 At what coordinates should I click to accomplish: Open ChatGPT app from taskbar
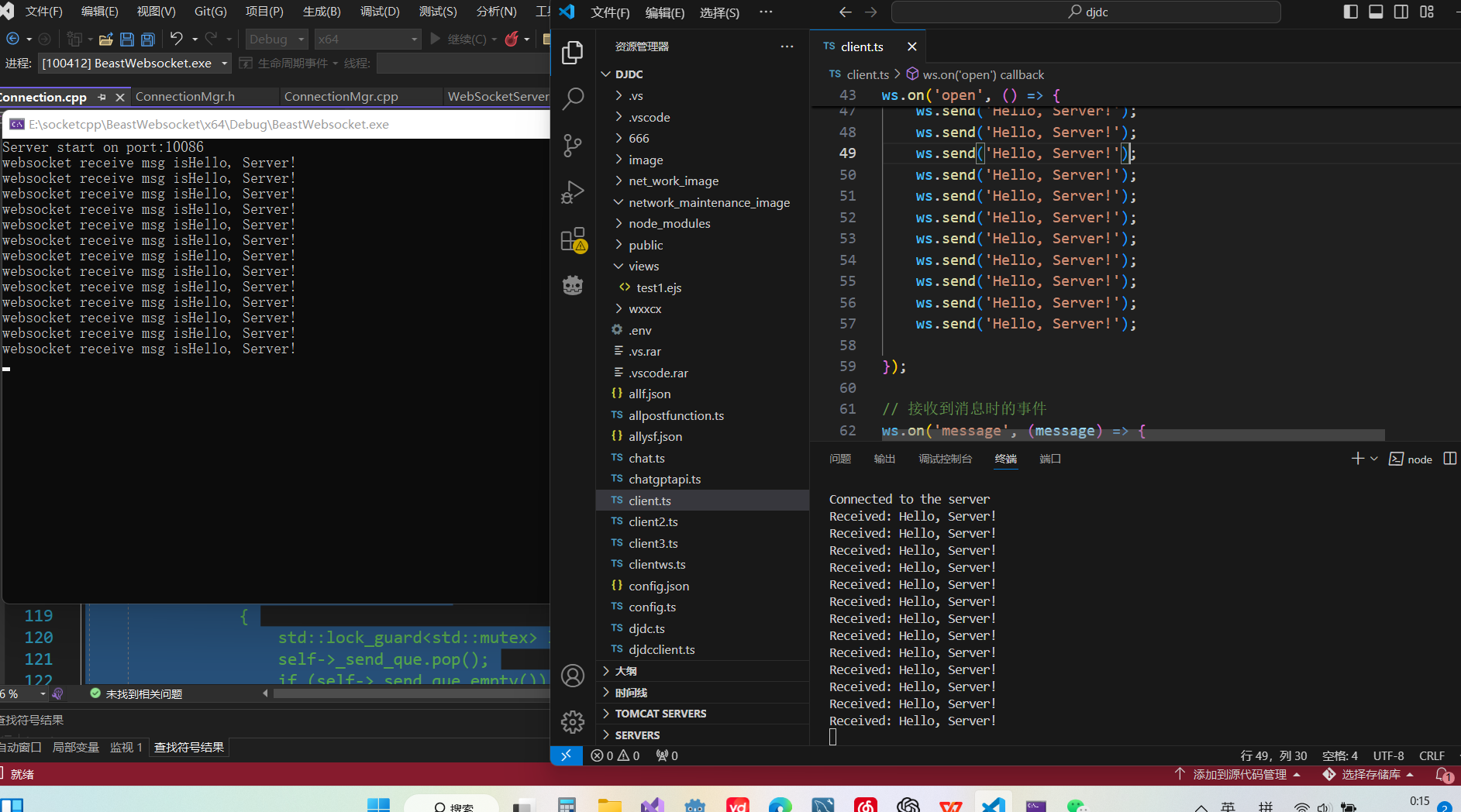pyautogui.click(x=908, y=805)
